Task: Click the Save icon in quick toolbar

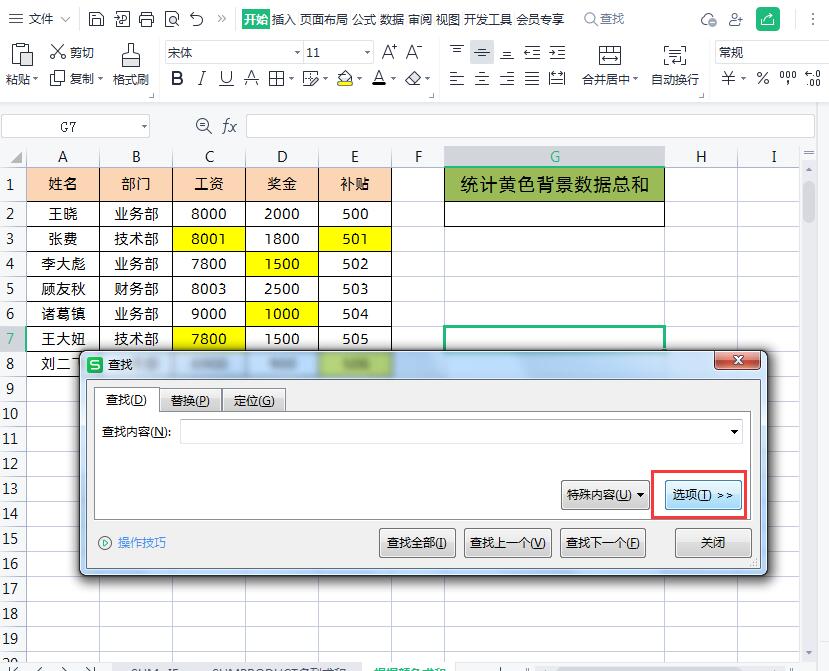Action: [96, 20]
